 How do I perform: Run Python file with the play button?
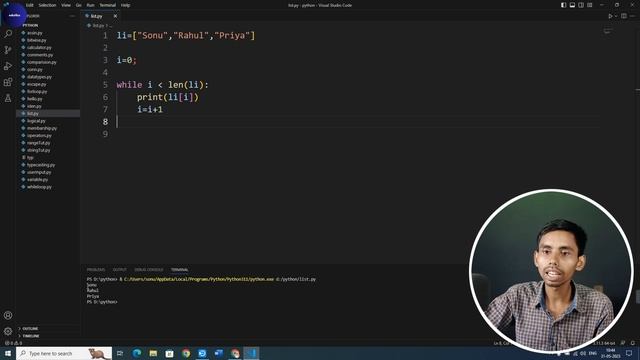pyautogui.click(x=610, y=16)
